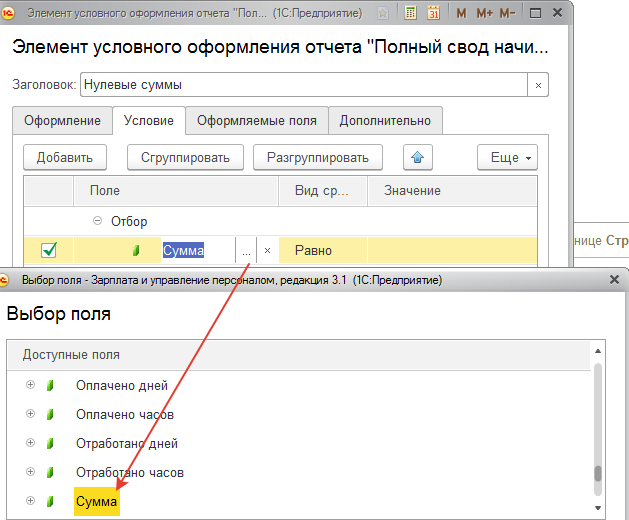This screenshot has height=520, width=629.
Task: Expand the Отработано дней field
Action: tap(30, 443)
